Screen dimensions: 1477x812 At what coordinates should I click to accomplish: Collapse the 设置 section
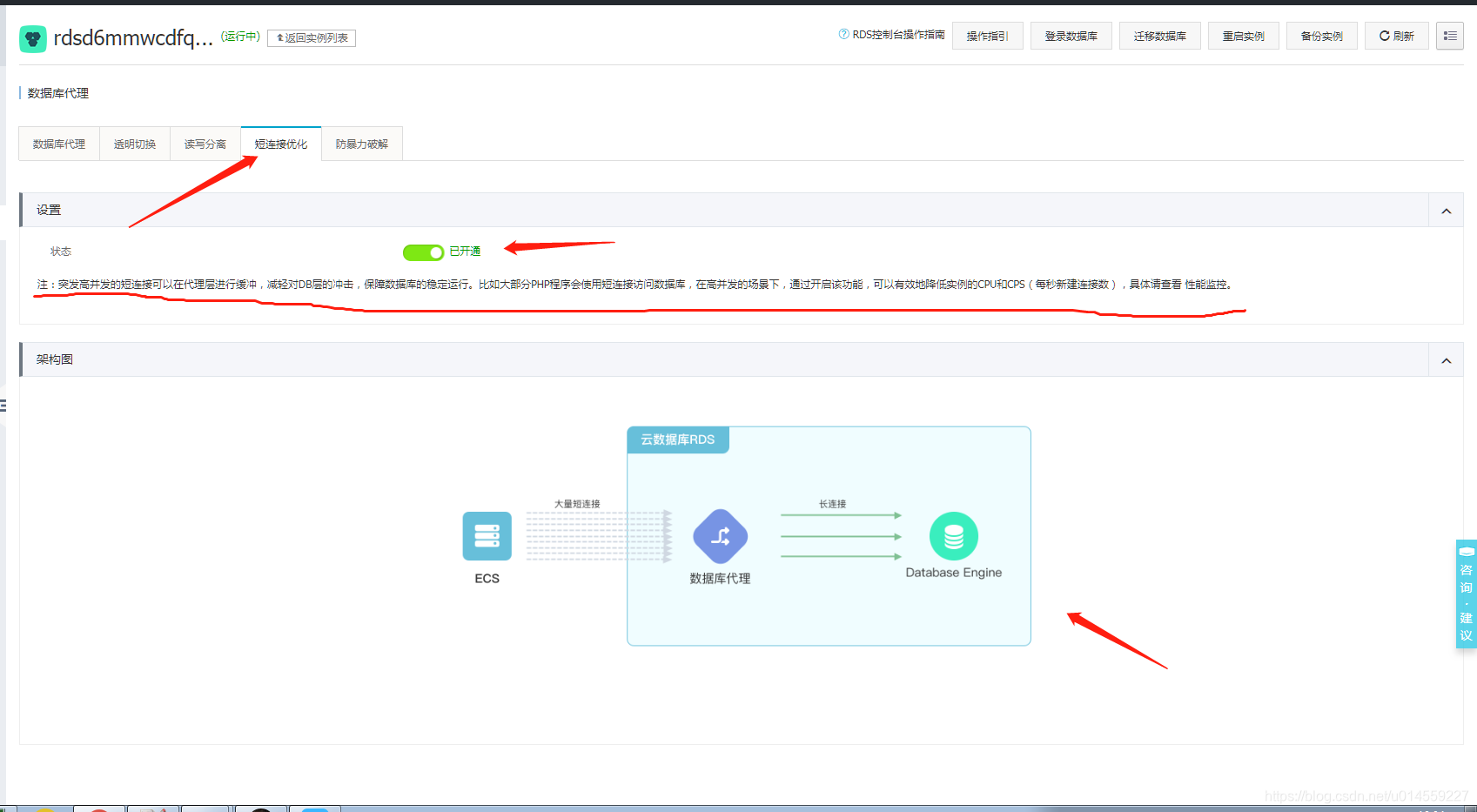pyautogui.click(x=1447, y=211)
